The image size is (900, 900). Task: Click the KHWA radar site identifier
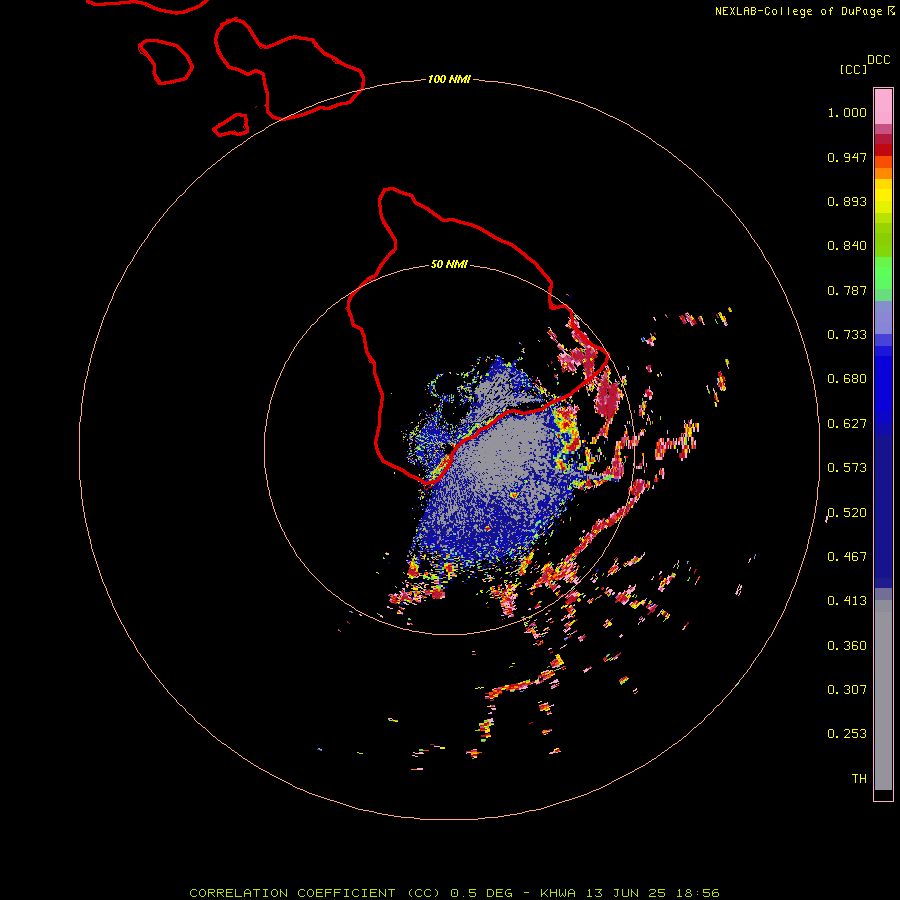(557, 893)
